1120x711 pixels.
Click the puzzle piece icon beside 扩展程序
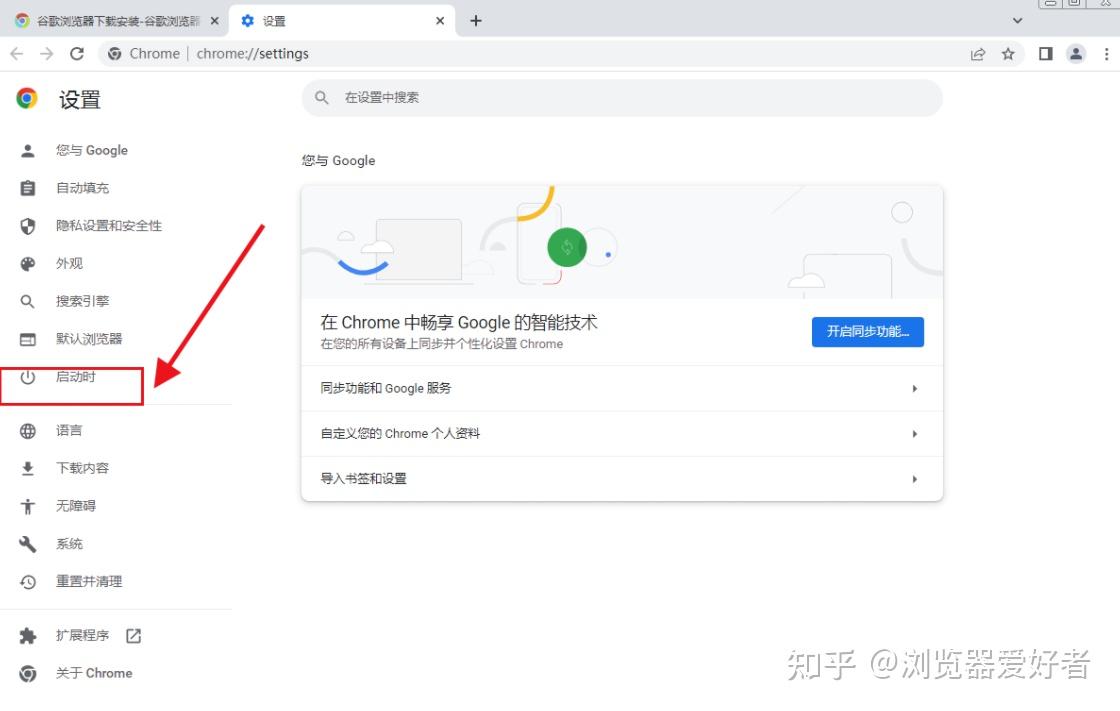[28, 636]
